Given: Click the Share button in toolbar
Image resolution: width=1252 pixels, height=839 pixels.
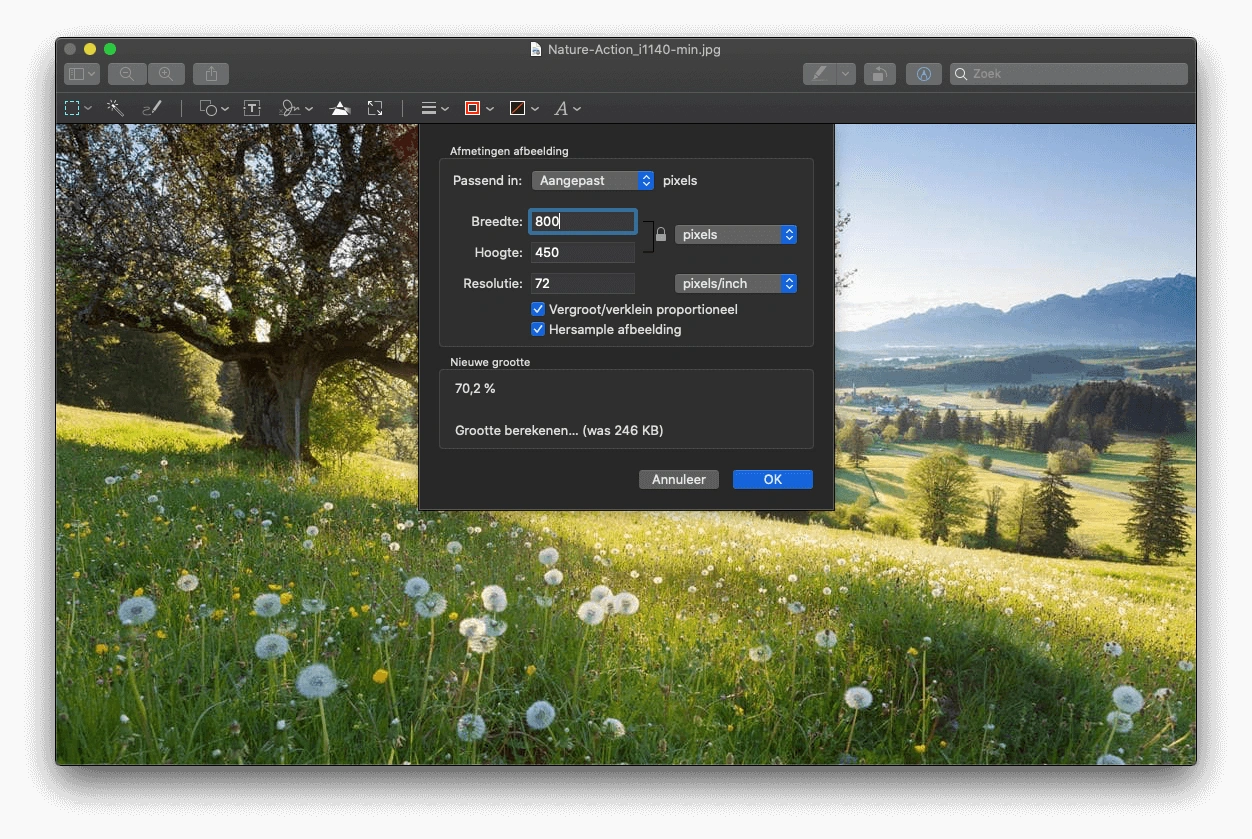Looking at the screenshot, I should tap(211, 74).
